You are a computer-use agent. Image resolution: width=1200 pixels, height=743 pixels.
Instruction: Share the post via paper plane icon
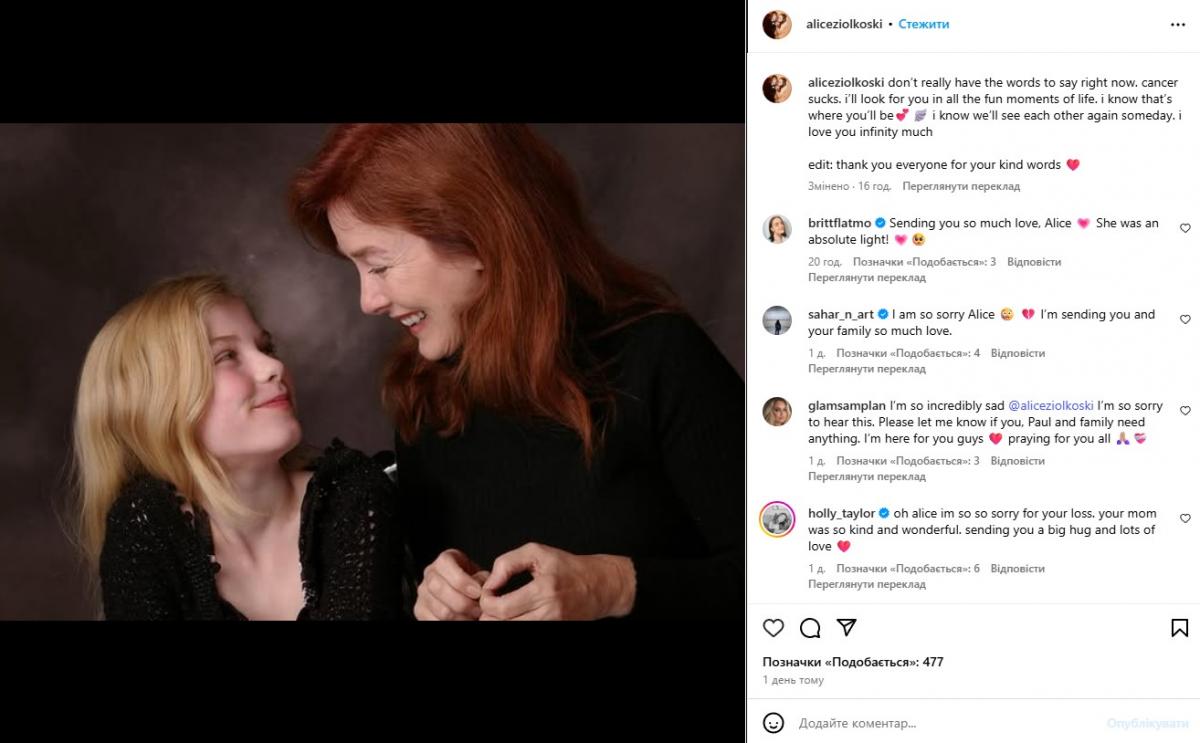click(x=846, y=628)
